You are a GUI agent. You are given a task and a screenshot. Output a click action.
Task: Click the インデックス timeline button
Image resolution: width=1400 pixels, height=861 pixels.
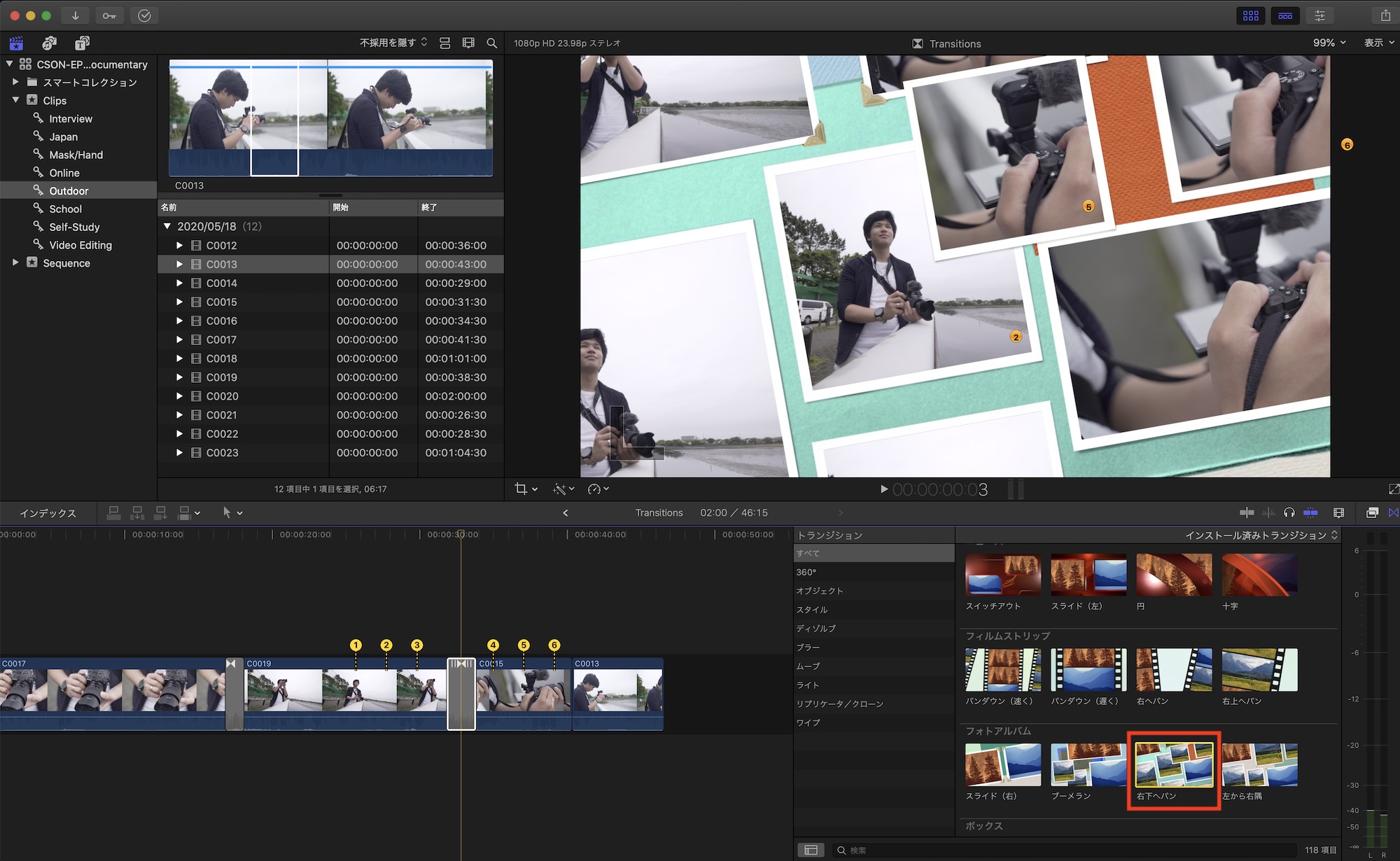tap(48, 513)
